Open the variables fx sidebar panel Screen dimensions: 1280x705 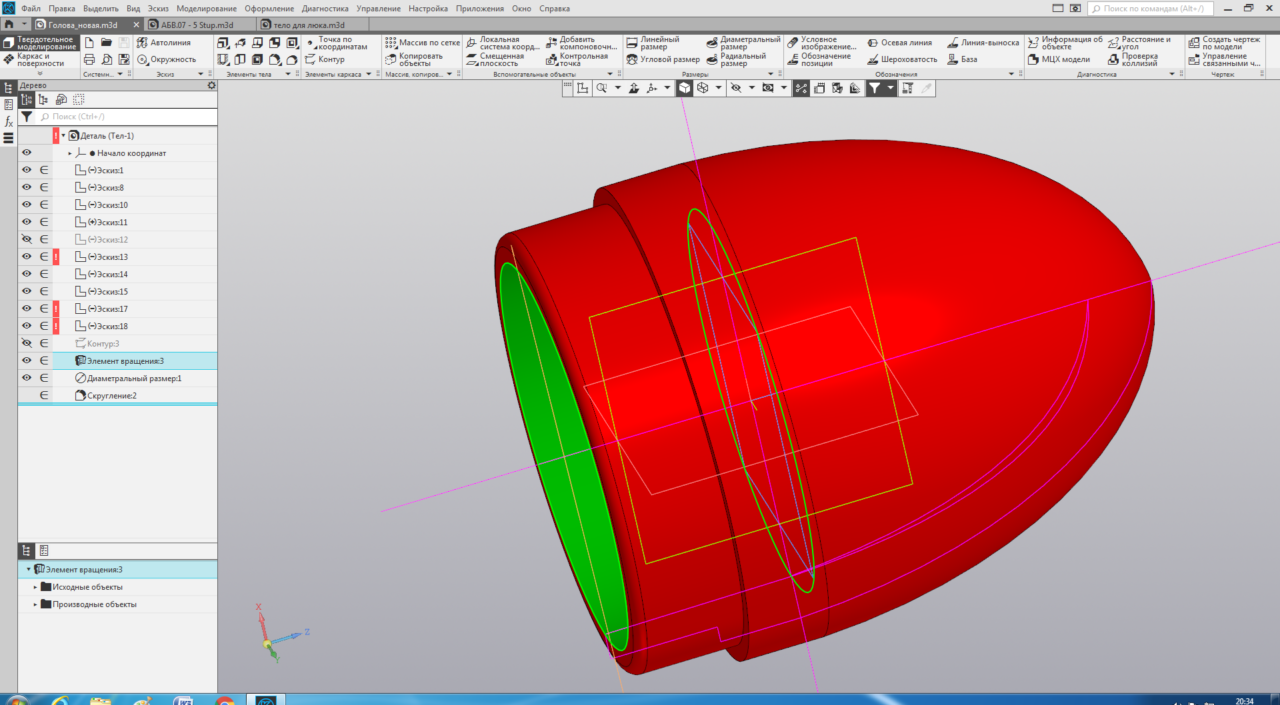pos(9,121)
